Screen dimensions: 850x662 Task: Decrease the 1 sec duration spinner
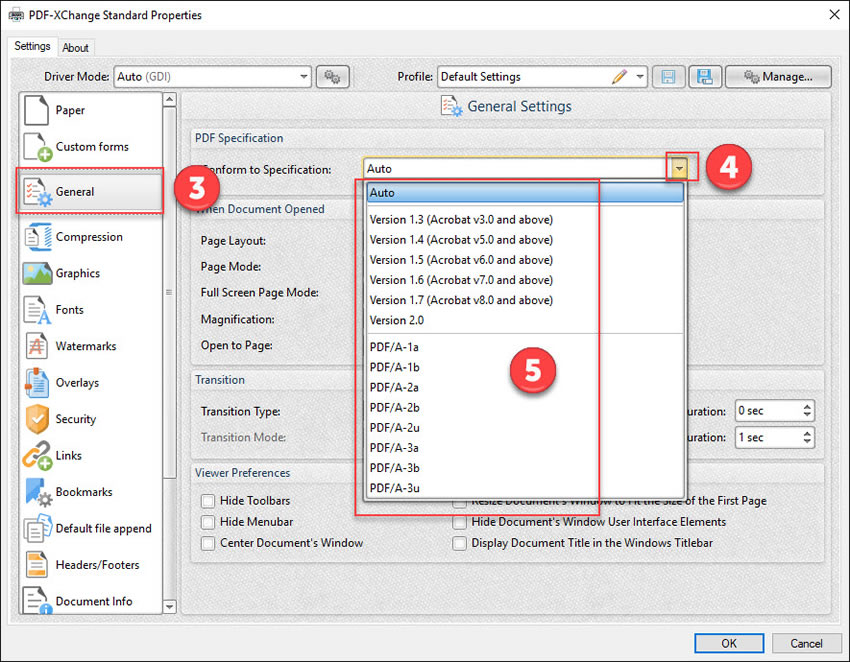(807, 442)
